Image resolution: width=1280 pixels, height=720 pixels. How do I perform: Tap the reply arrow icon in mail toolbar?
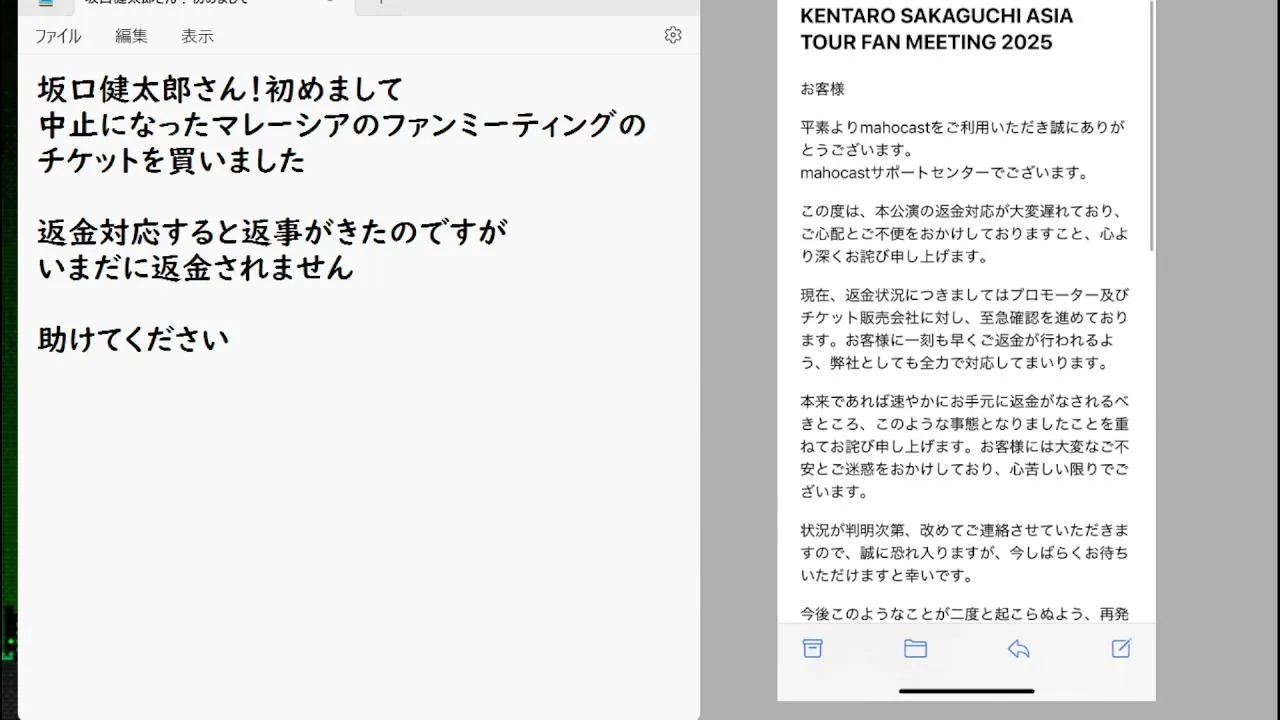pos(1018,648)
